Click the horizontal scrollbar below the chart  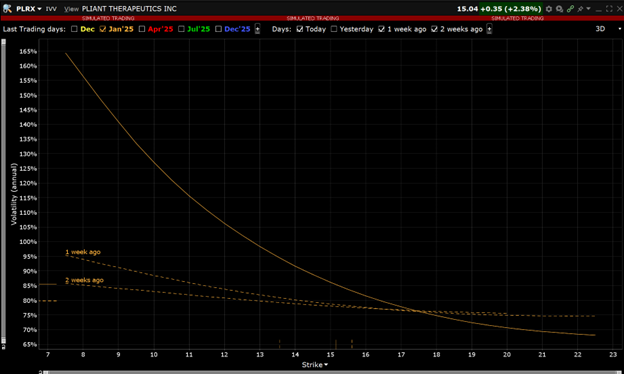click(x=333, y=372)
